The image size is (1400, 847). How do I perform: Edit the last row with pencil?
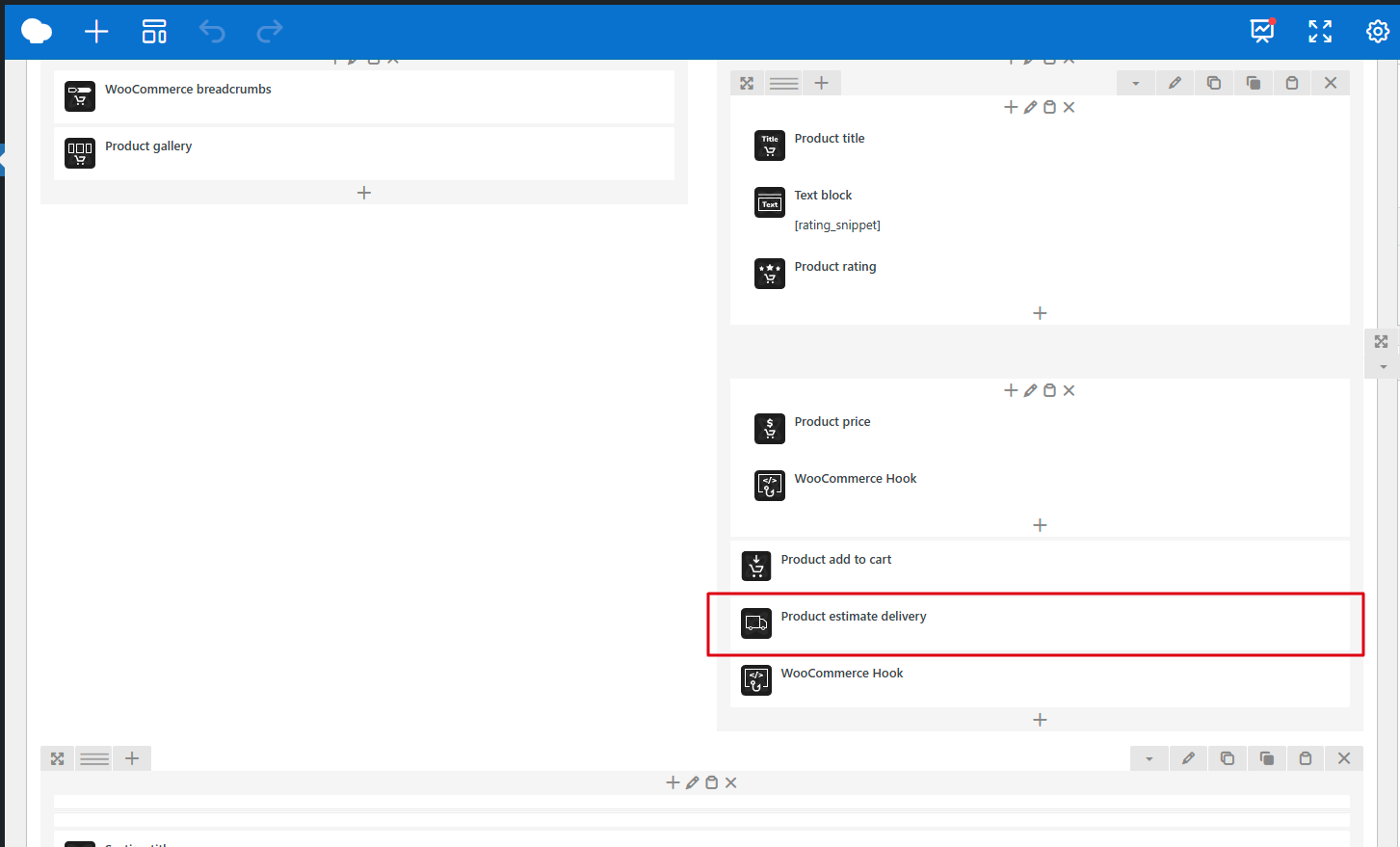coord(1188,758)
